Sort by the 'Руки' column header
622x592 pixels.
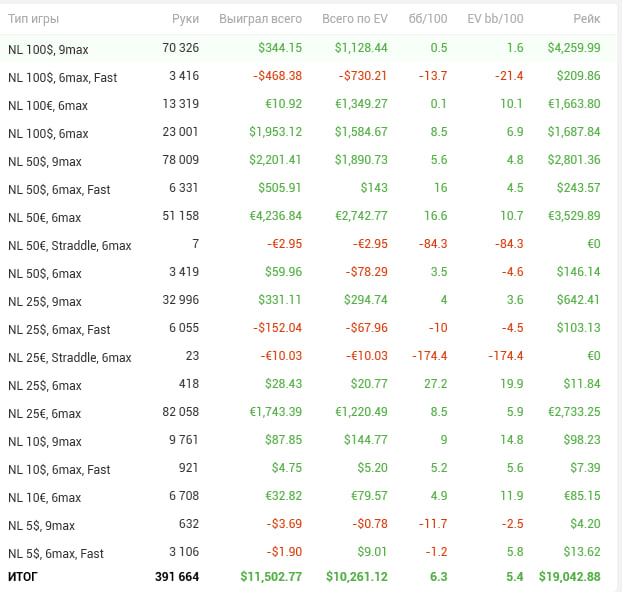point(185,19)
